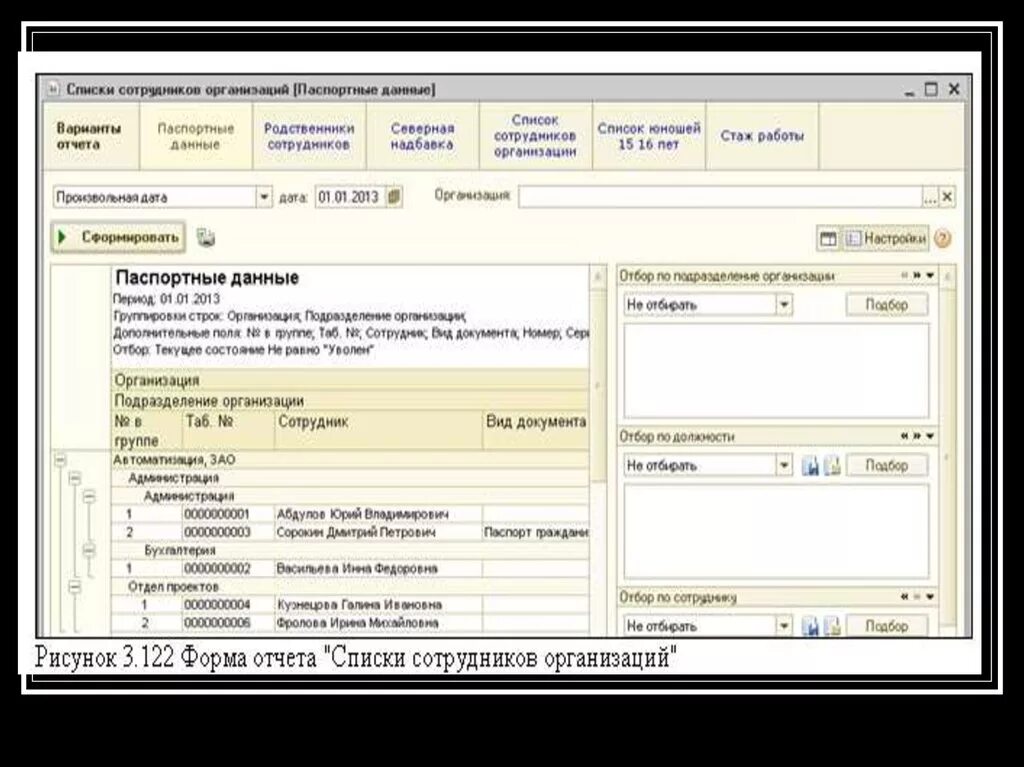
Task: Click the Сформировать button
Action: coord(118,237)
